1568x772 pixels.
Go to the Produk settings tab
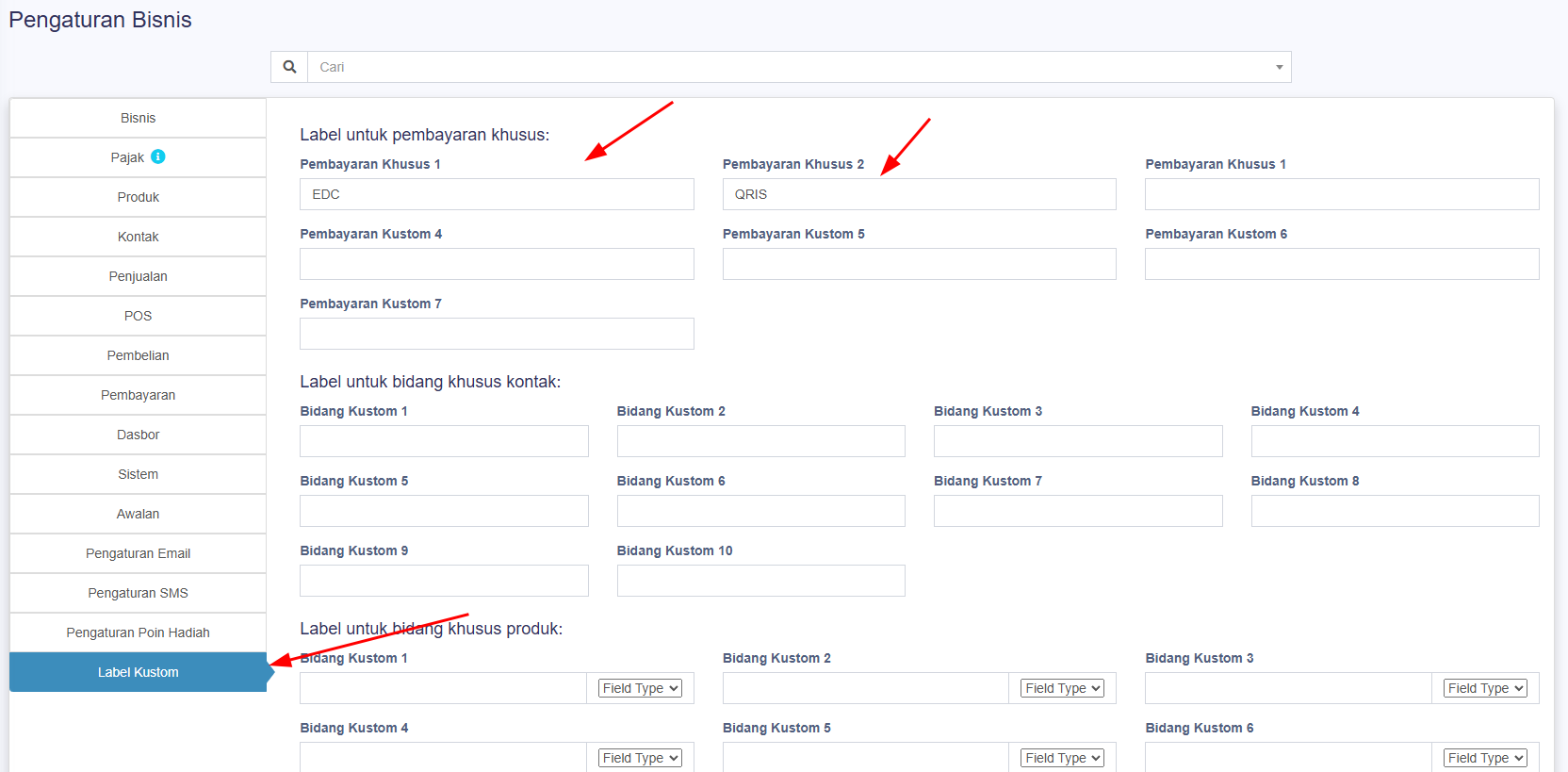coord(138,197)
